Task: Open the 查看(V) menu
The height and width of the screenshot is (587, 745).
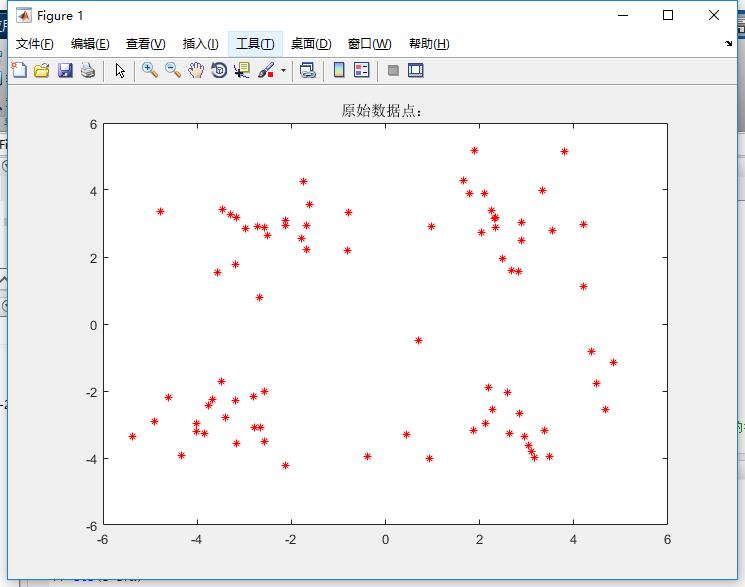Action: coord(145,44)
